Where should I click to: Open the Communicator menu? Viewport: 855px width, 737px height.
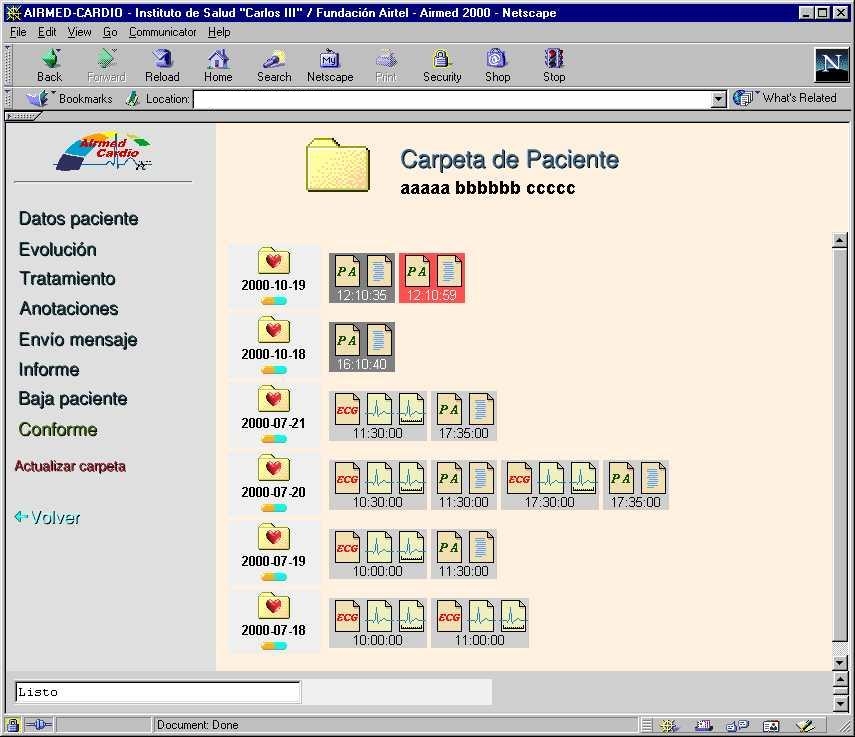(x=162, y=32)
